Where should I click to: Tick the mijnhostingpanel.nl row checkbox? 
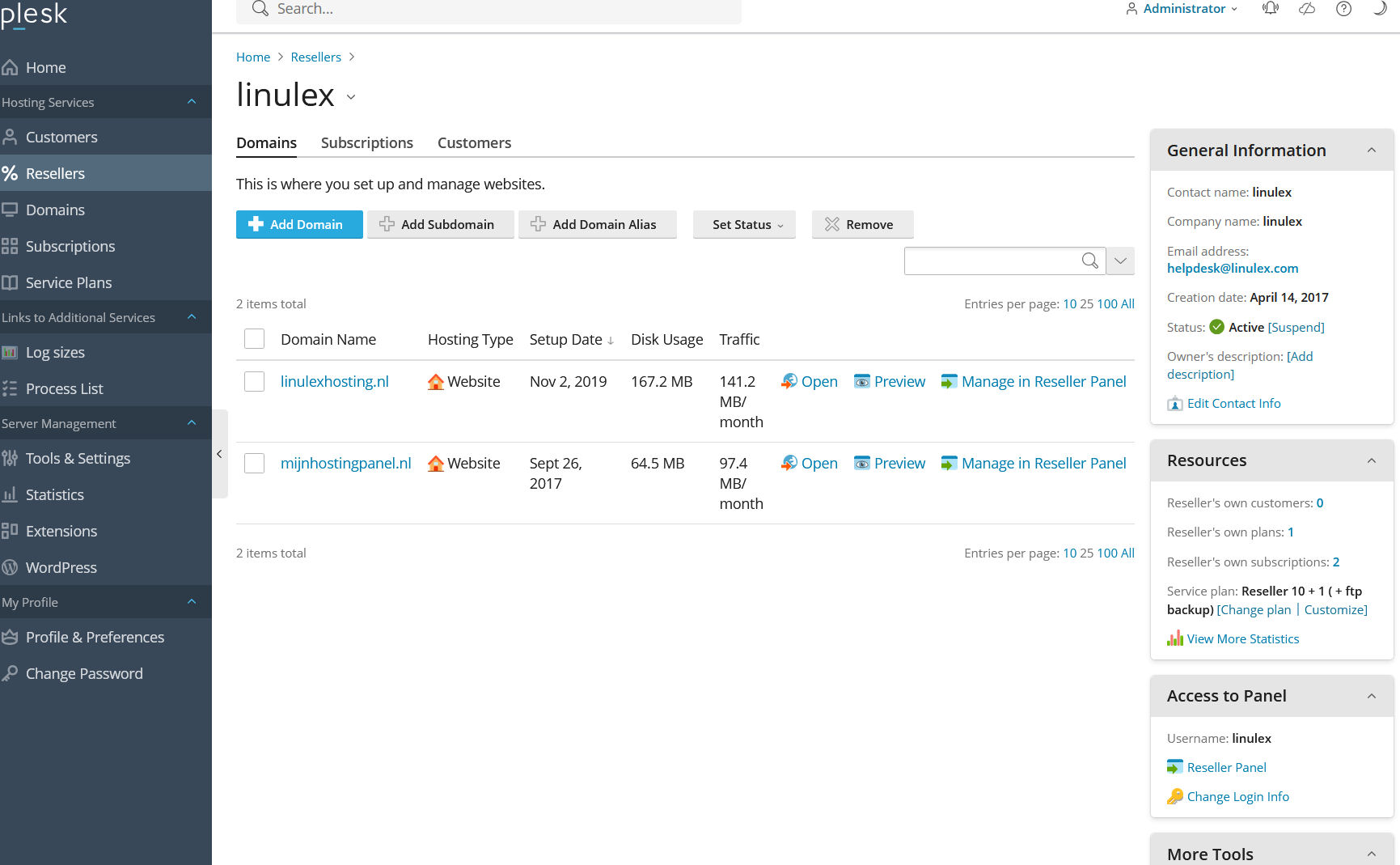click(255, 463)
